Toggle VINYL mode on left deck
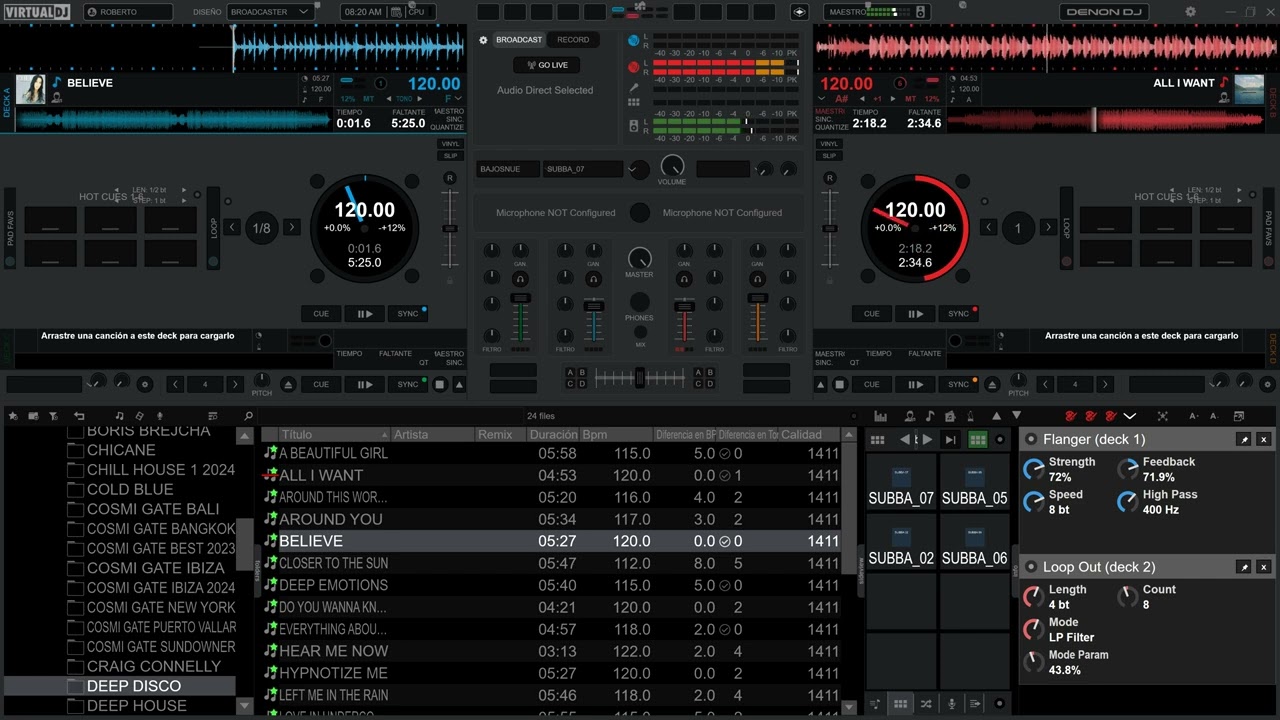 pos(451,144)
